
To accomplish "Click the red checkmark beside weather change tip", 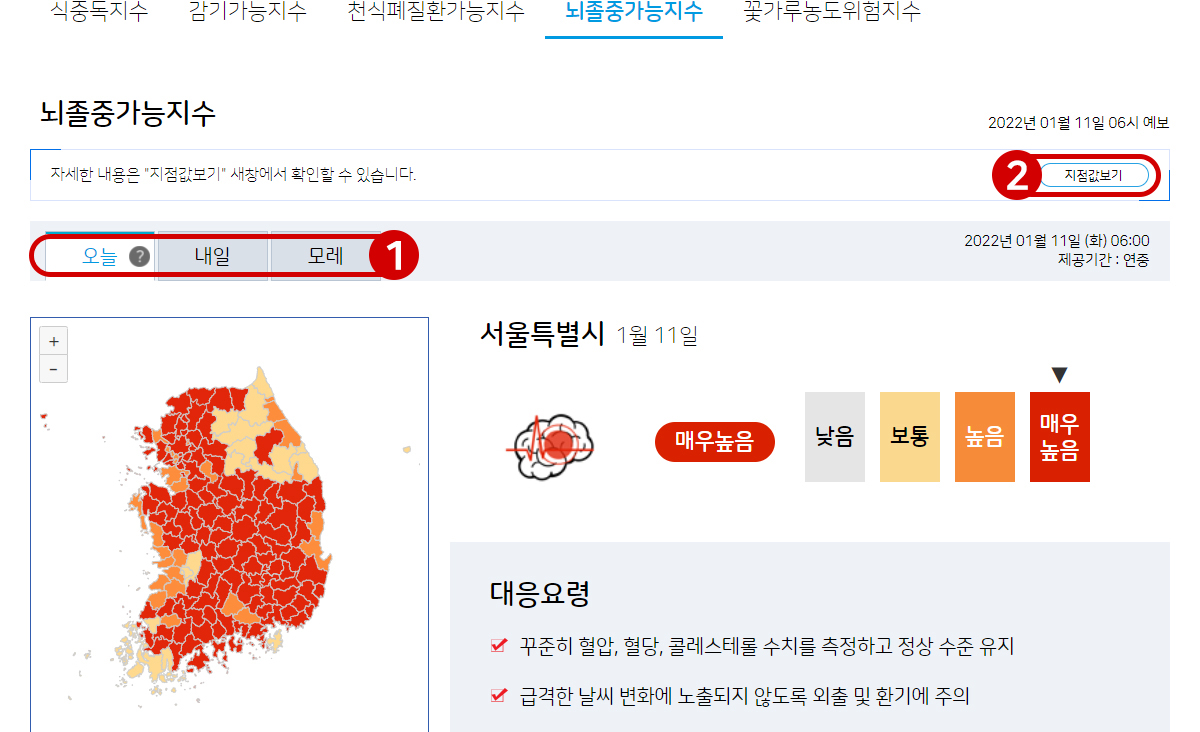I will coord(498,695).
